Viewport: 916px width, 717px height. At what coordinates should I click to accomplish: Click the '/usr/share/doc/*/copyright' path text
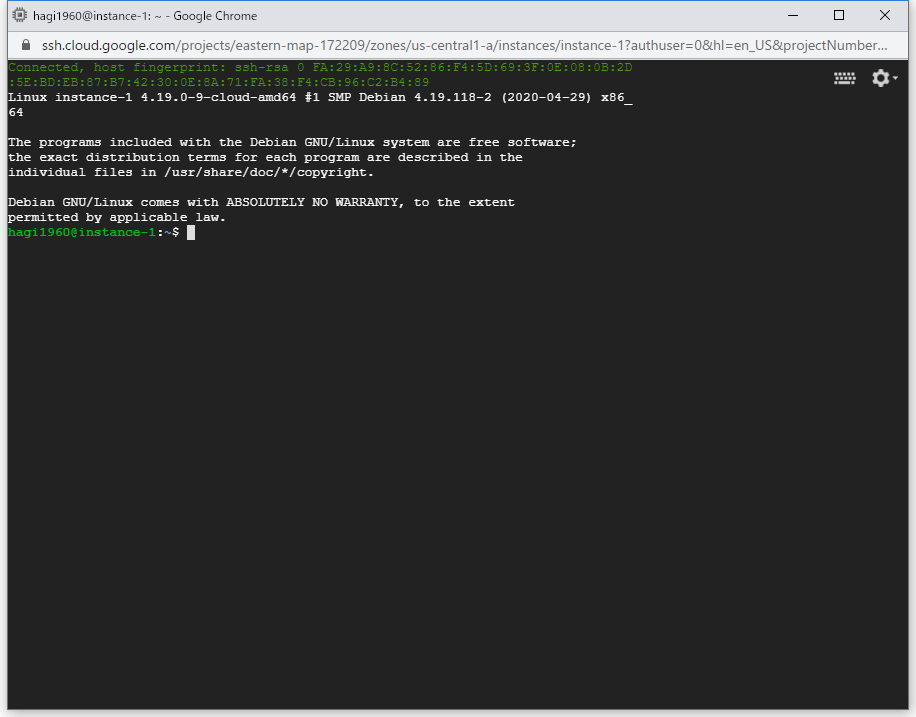(265, 172)
